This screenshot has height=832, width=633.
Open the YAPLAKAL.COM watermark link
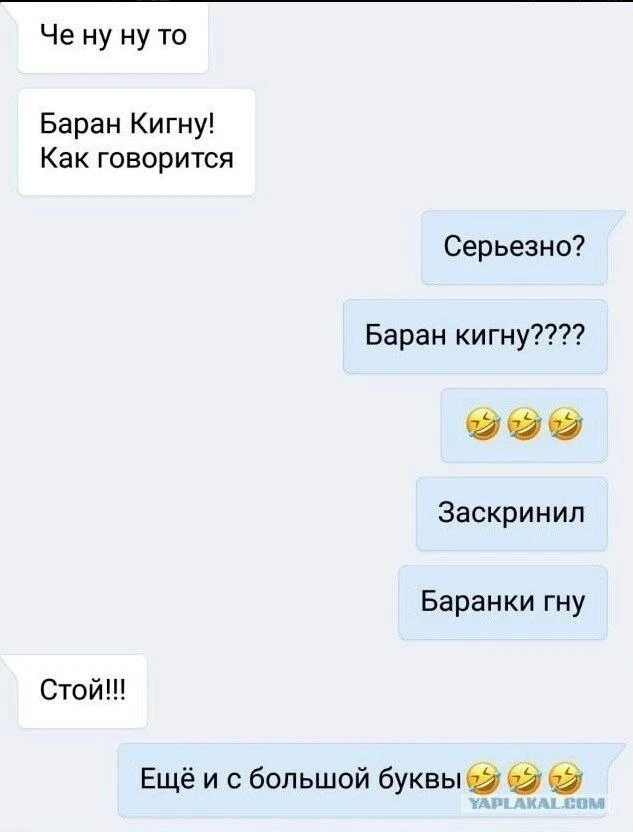(x=537, y=803)
